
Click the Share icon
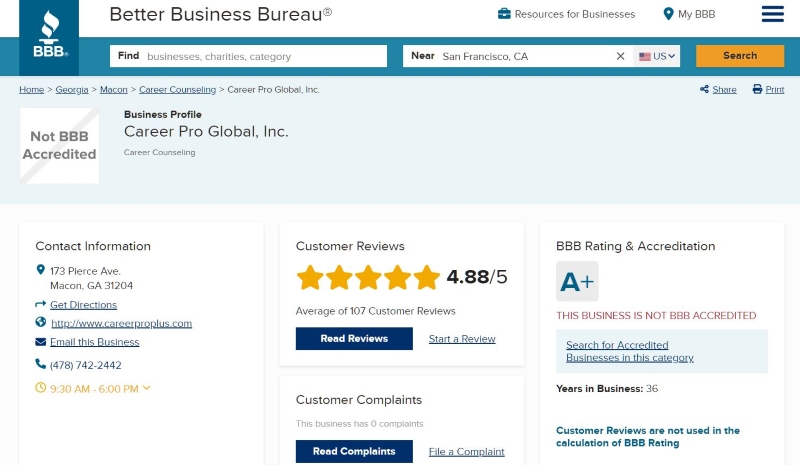[x=704, y=89]
